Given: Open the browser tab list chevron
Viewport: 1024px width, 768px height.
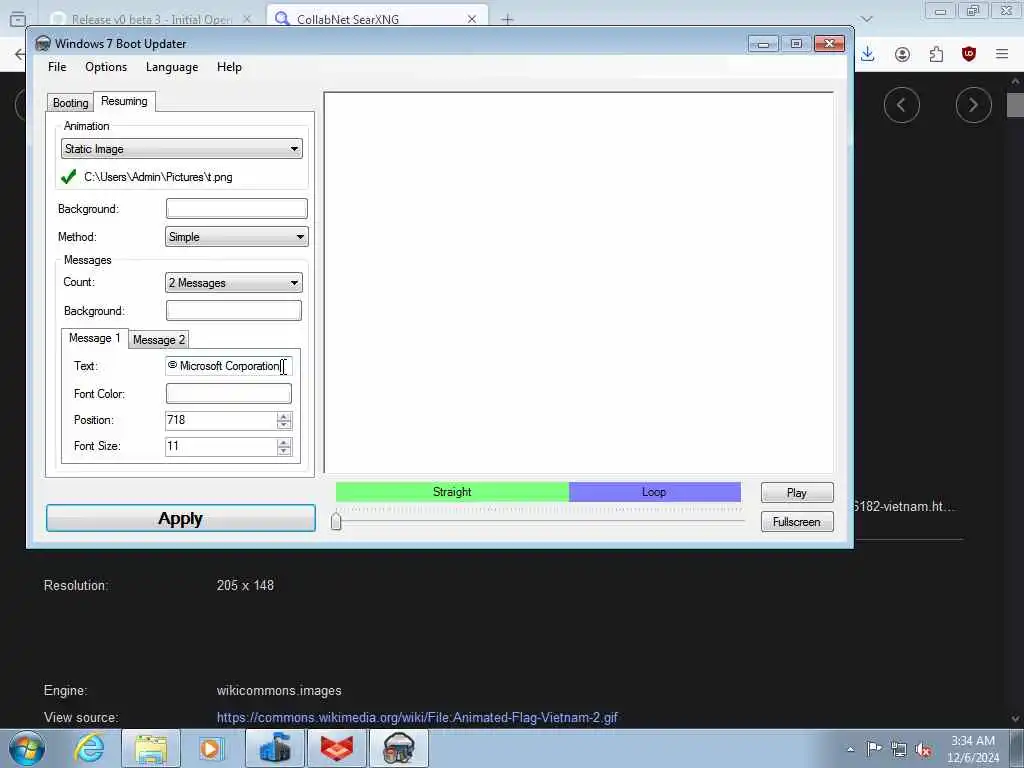Looking at the screenshot, I should (x=867, y=19).
